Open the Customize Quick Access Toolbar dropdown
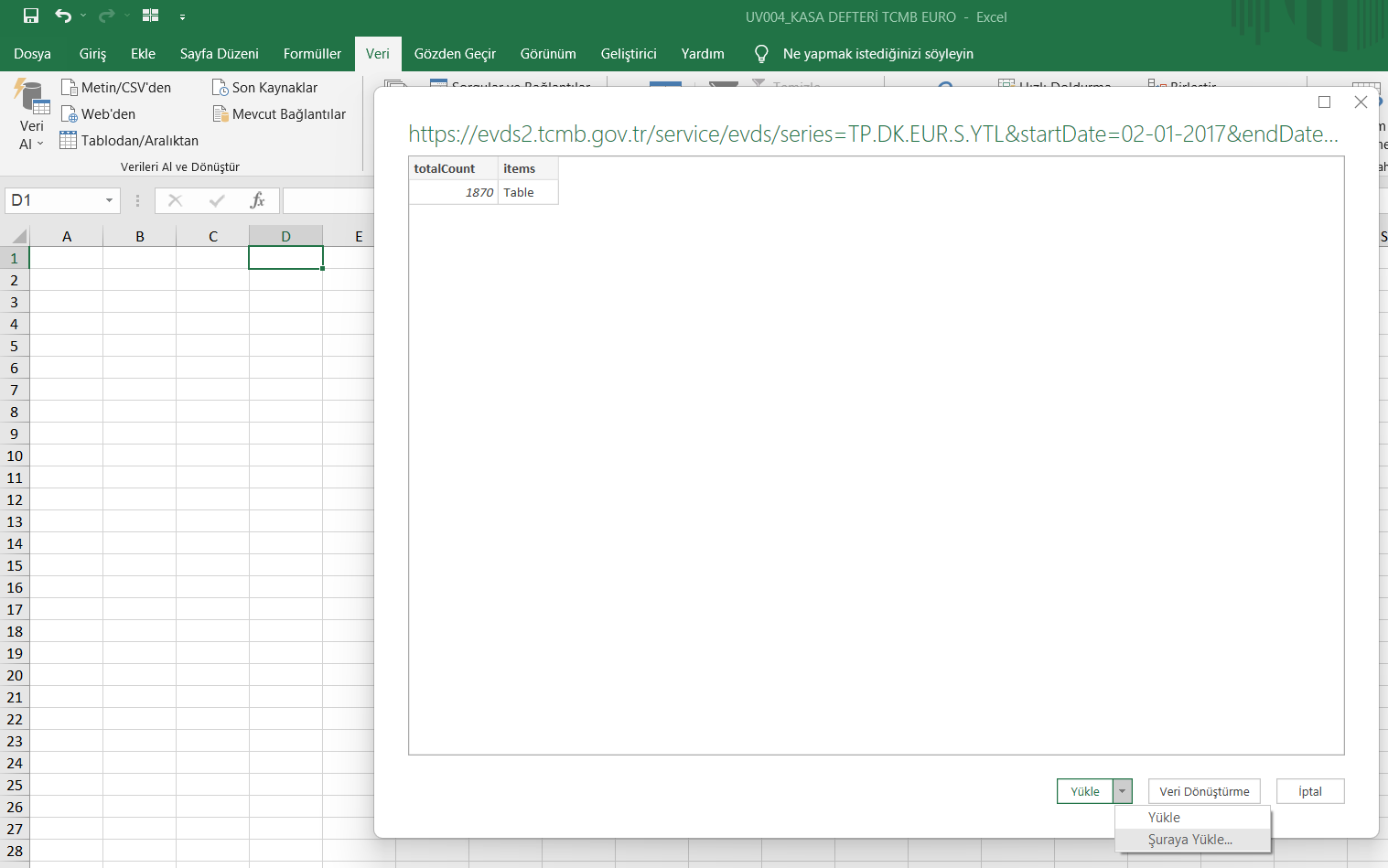1388x868 pixels. click(x=183, y=16)
